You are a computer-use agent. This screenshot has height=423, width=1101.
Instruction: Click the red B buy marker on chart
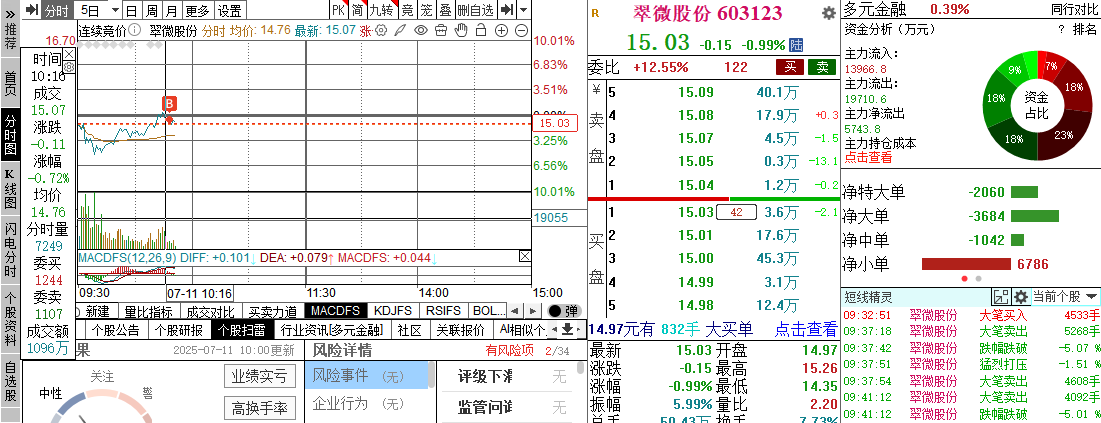169,103
